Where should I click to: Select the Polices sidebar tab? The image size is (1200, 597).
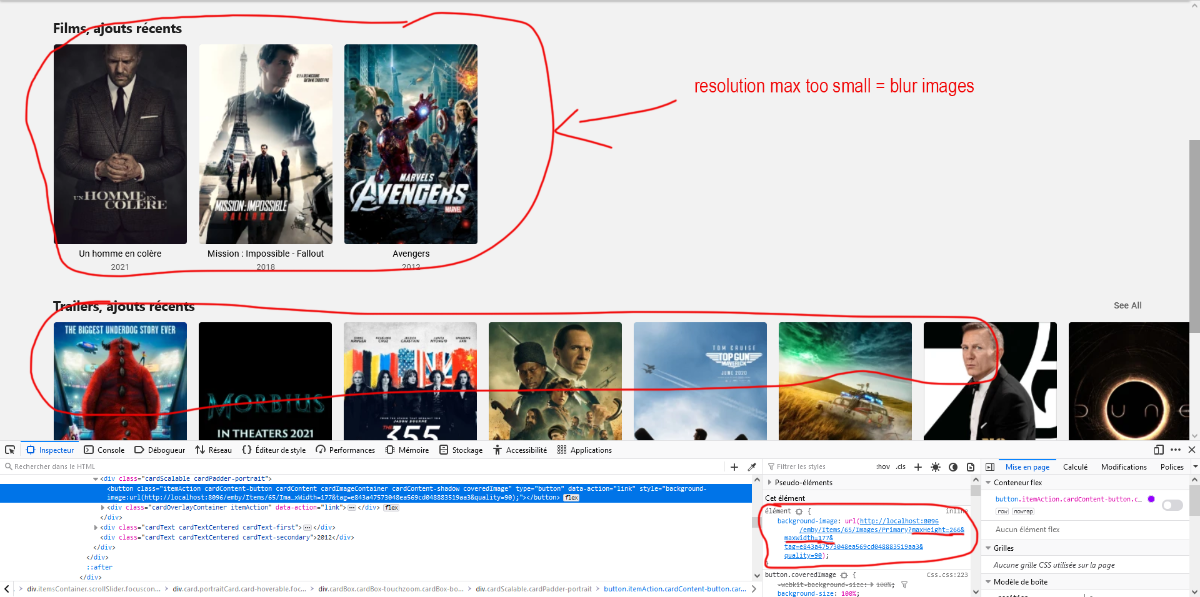[1171, 467]
